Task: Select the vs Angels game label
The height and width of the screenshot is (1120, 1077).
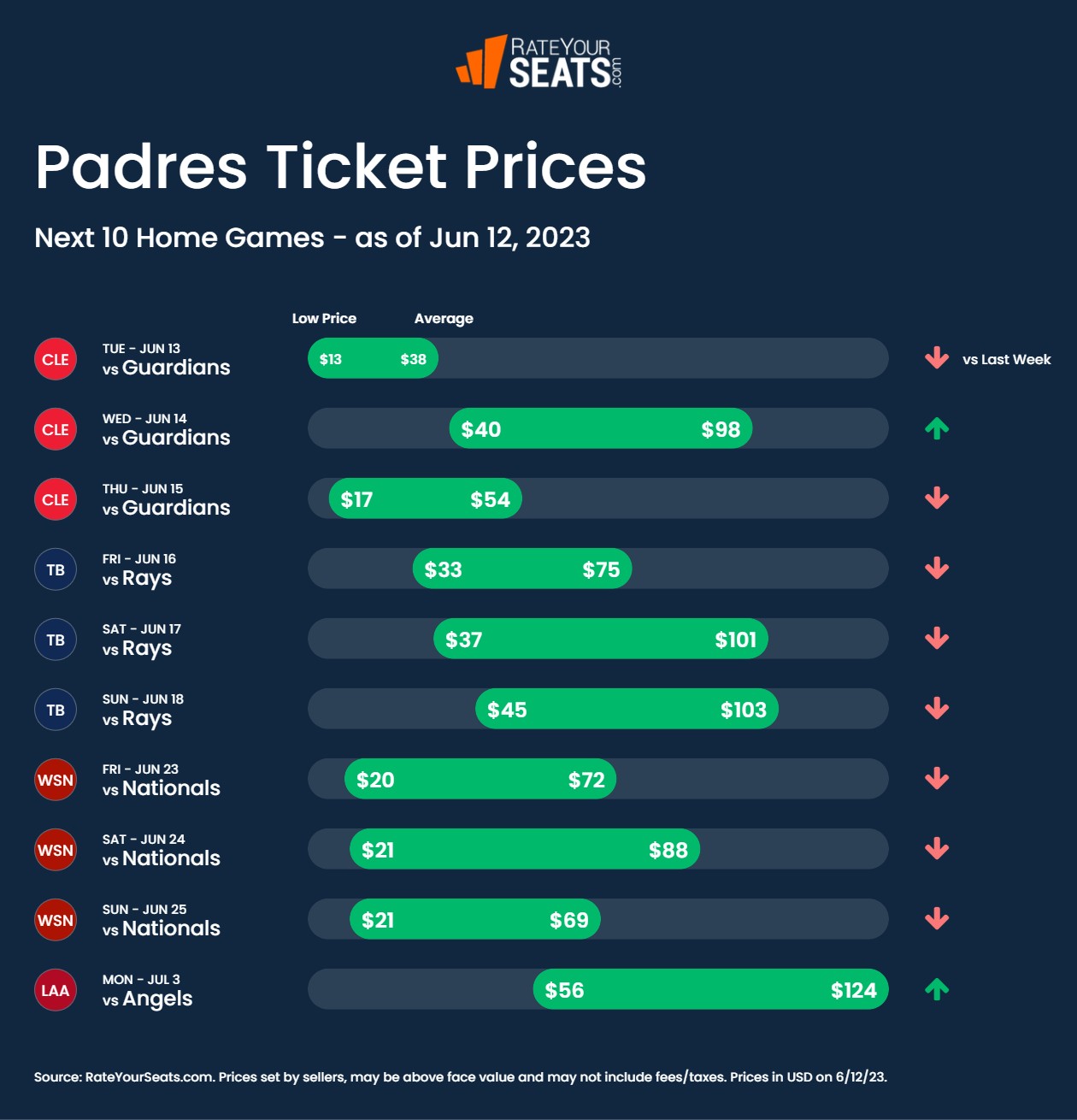Action: 148,990
